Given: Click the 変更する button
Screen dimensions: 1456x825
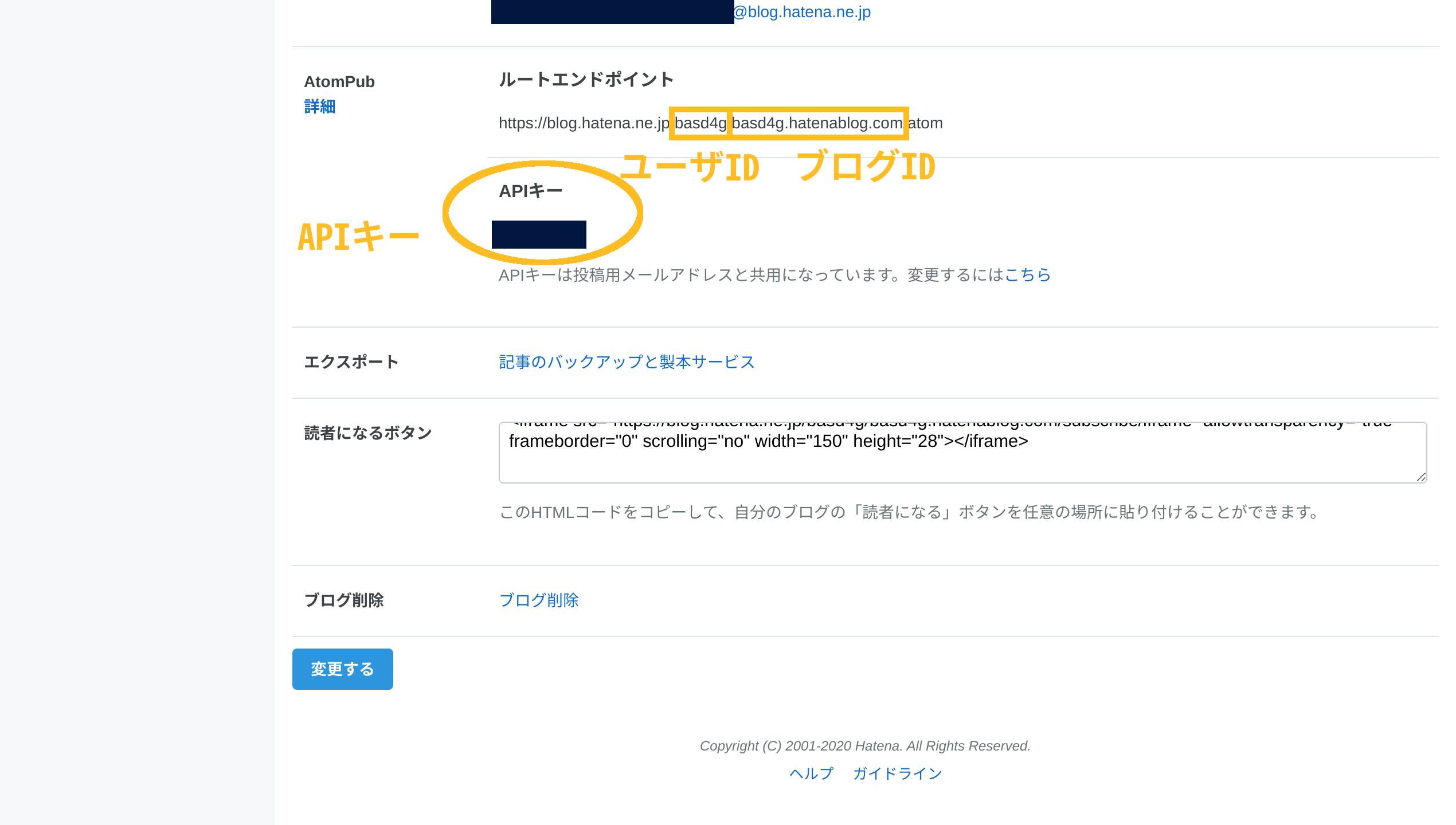Looking at the screenshot, I should (x=343, y=669).
